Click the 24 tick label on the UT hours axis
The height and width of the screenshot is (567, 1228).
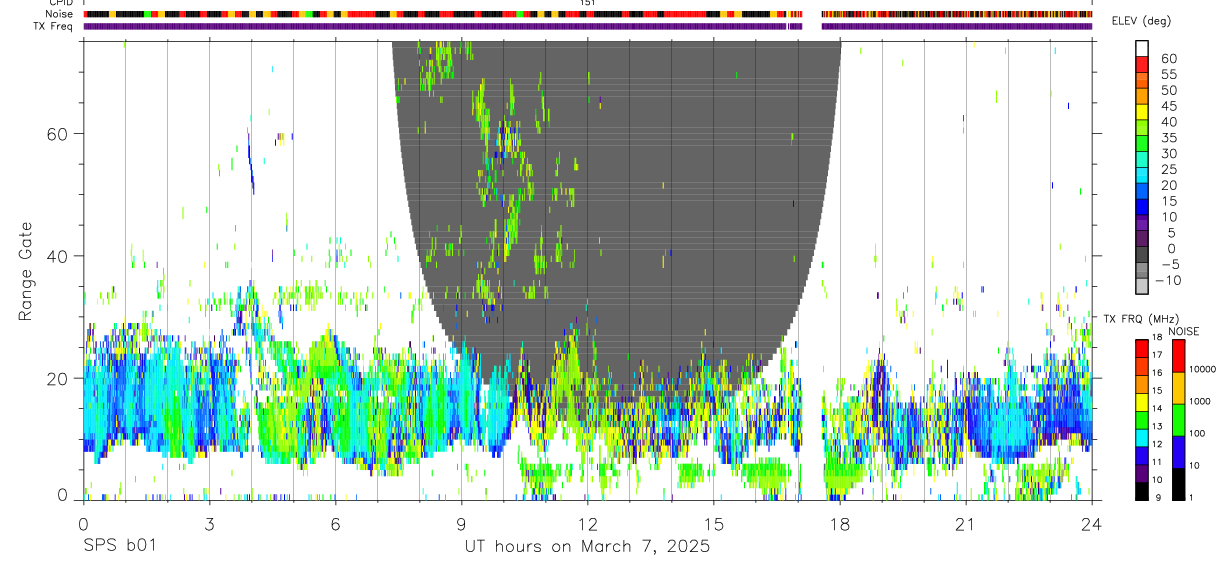click(1091, 523)
